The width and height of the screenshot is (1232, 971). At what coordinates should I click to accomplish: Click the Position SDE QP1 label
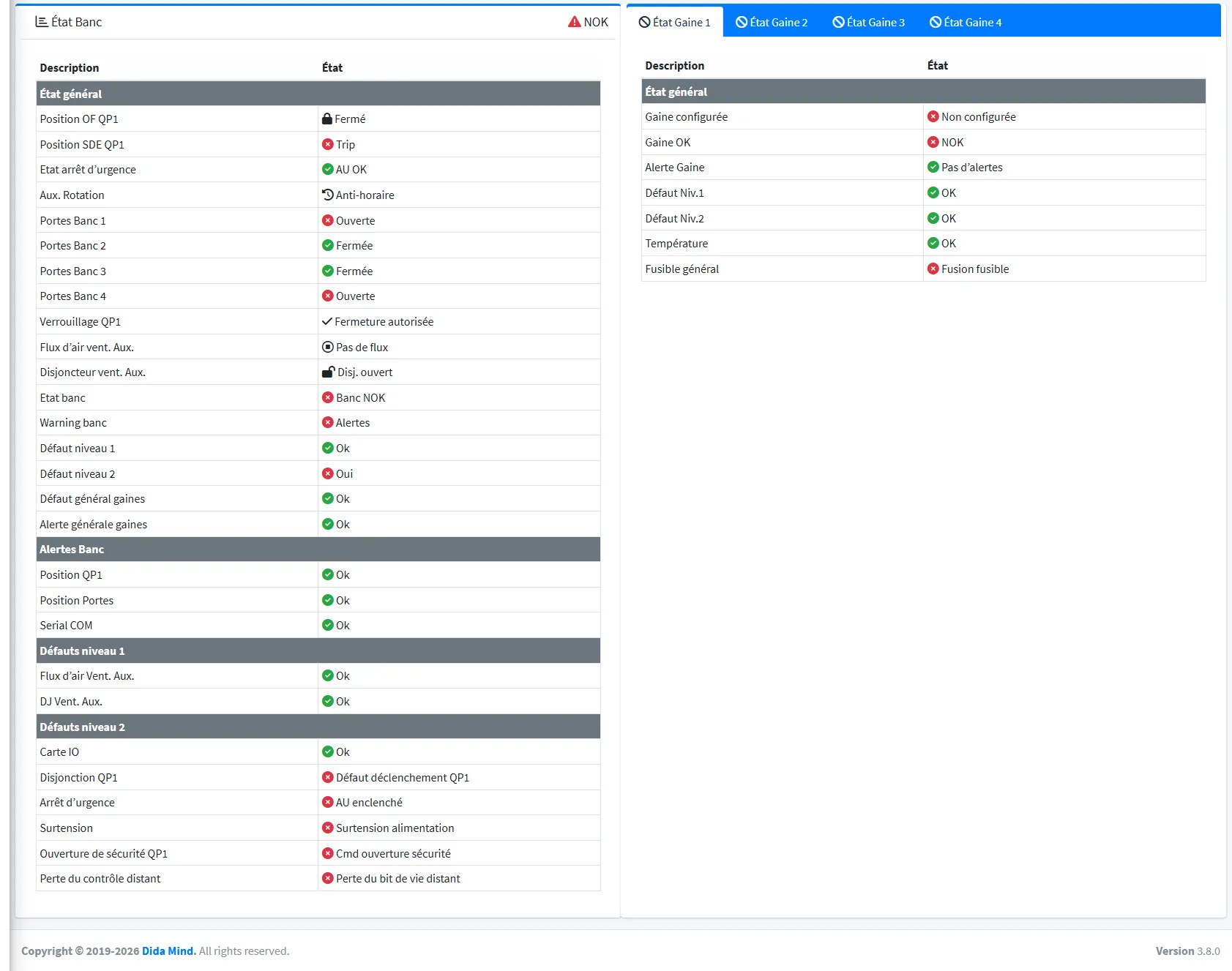pos(82,144)
